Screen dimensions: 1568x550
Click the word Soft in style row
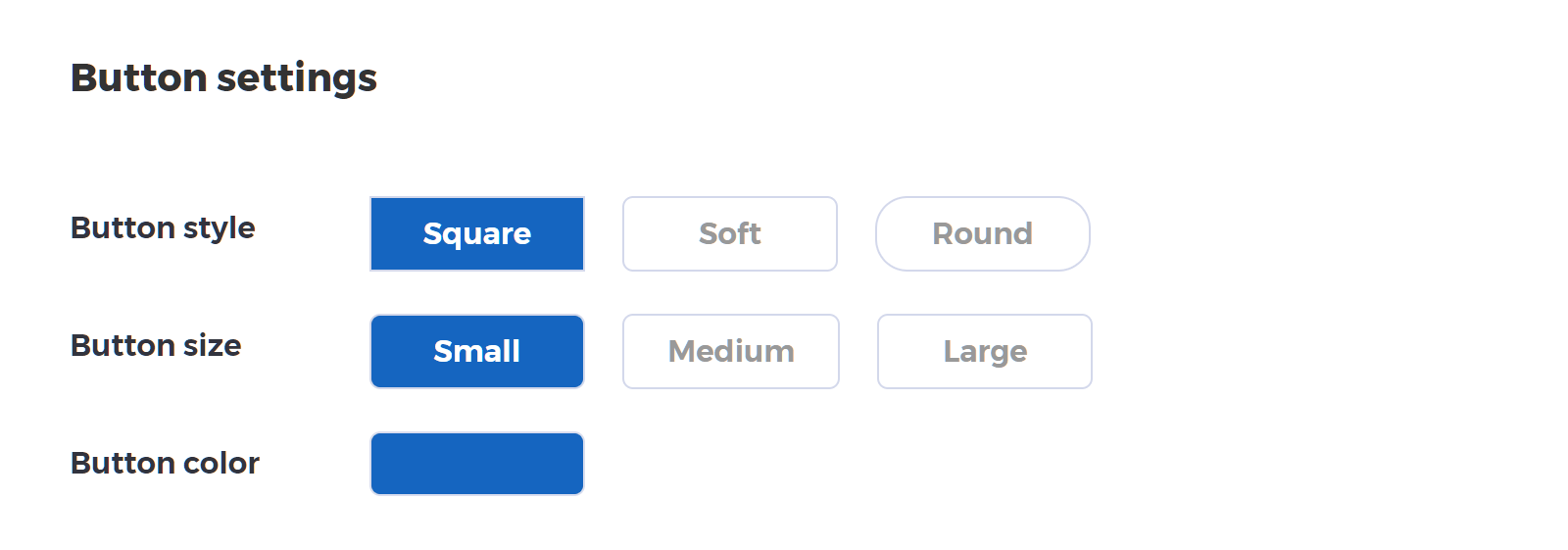point(730,233)
